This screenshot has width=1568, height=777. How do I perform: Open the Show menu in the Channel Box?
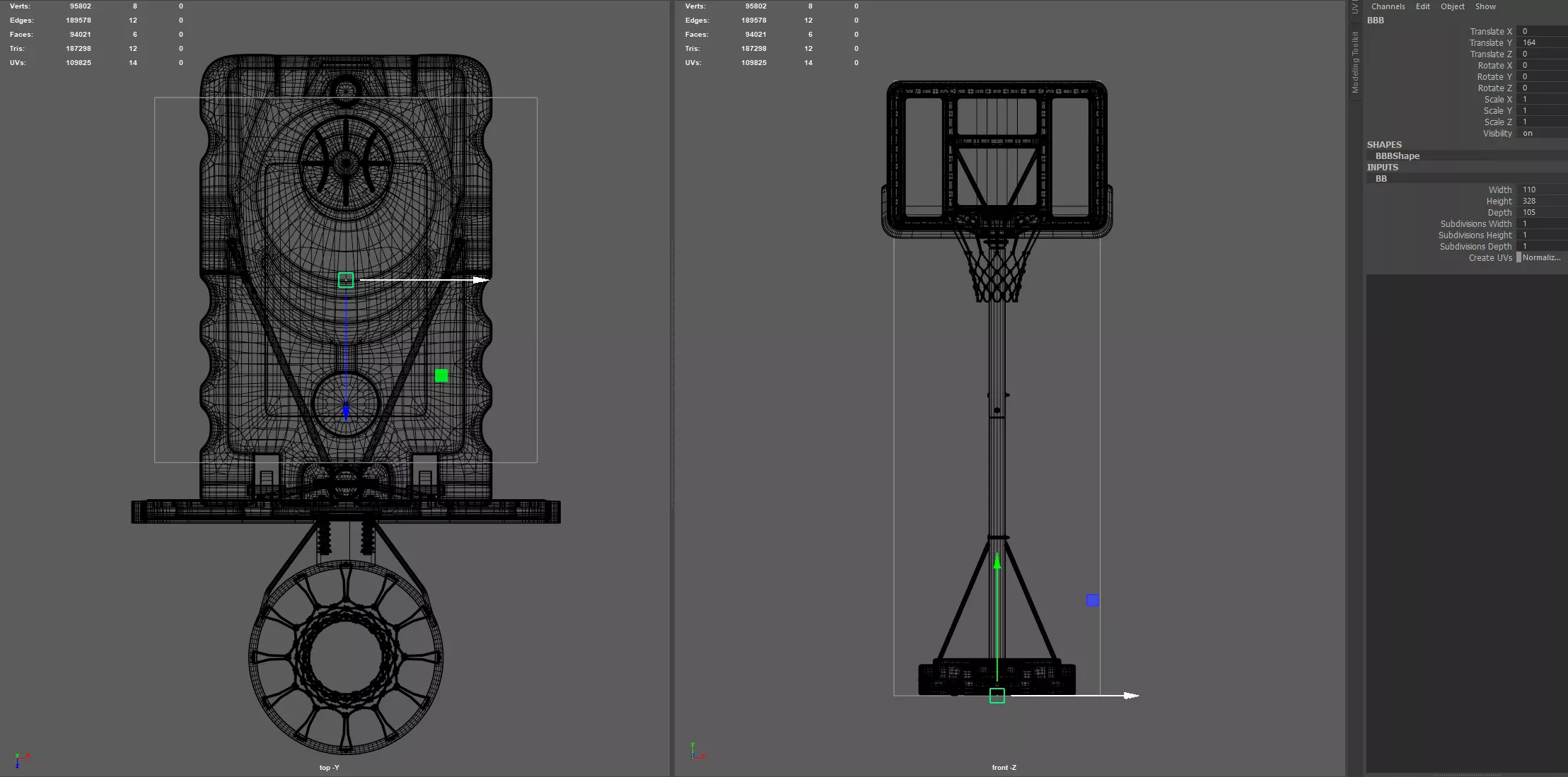click(1485, 6)
